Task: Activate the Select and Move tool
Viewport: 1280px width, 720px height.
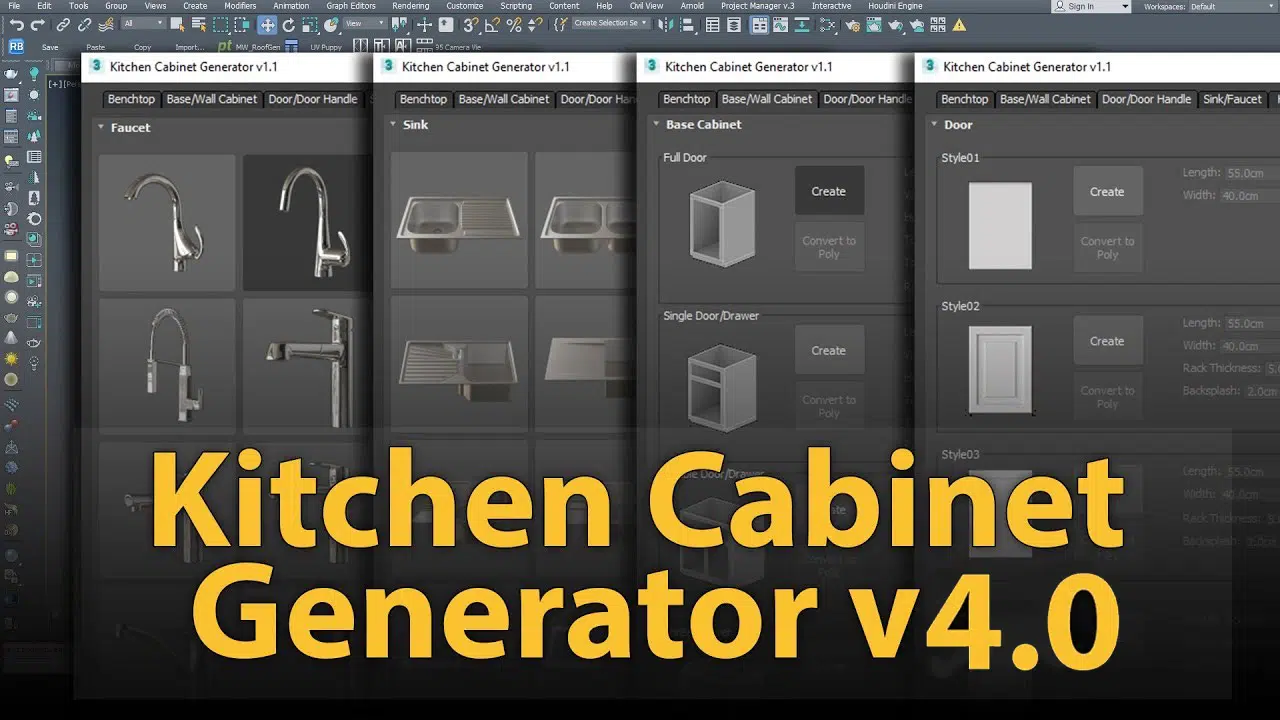Action: pos(267,24)
